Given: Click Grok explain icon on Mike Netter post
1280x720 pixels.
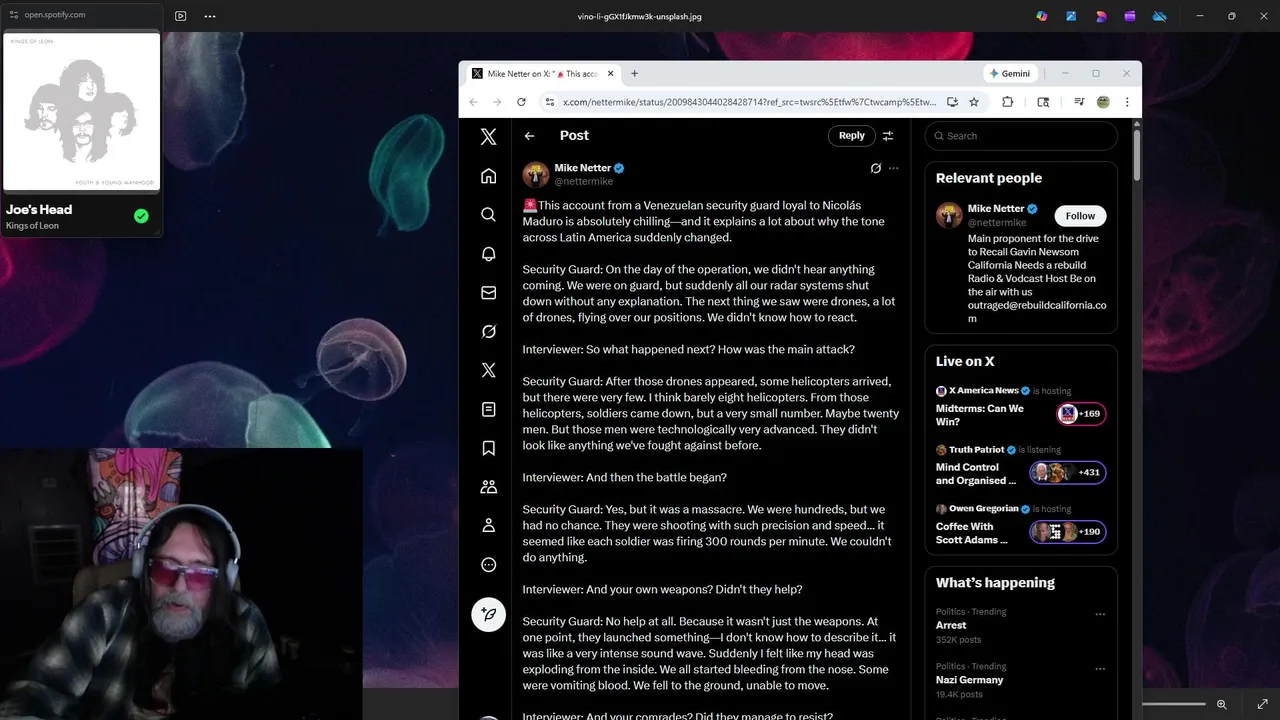Looking at the screenshot, I should click(x=875, y=168).
